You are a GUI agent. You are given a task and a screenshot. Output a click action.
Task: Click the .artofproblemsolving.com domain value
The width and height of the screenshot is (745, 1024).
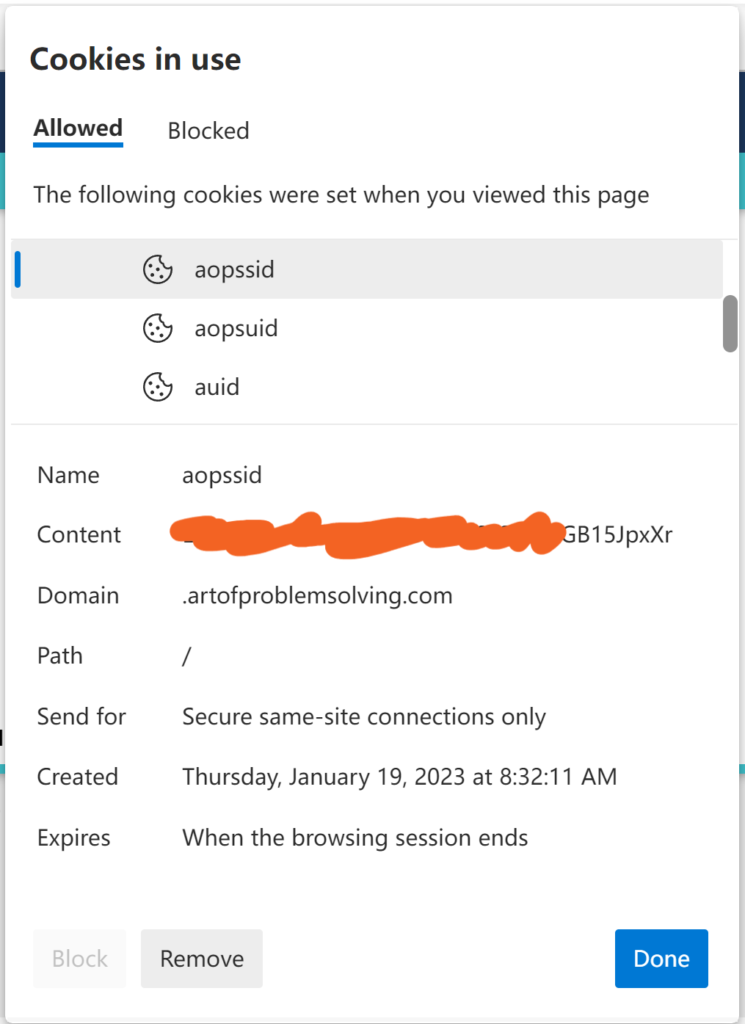317,596
